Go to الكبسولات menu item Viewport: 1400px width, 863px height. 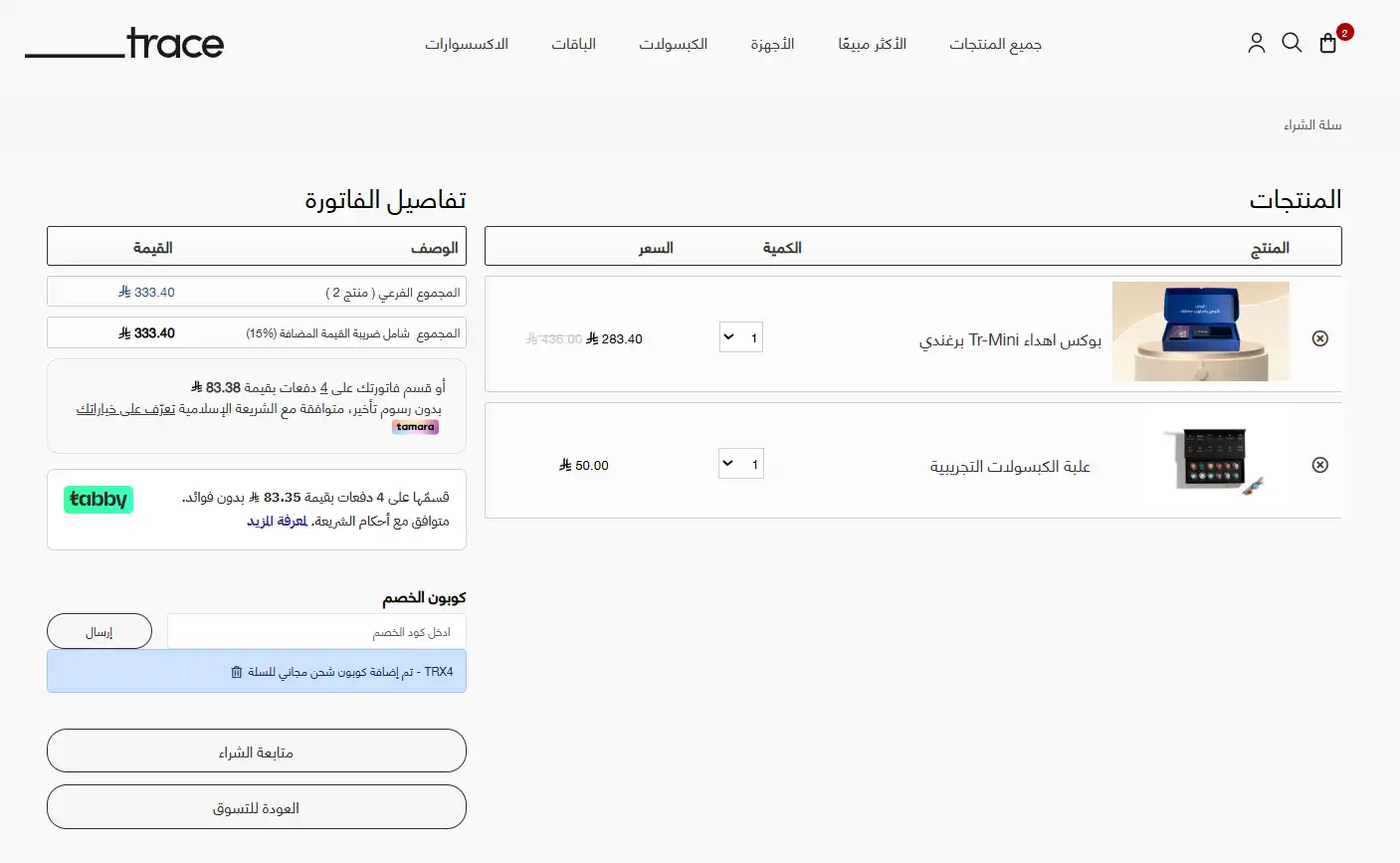coord(673,44)
